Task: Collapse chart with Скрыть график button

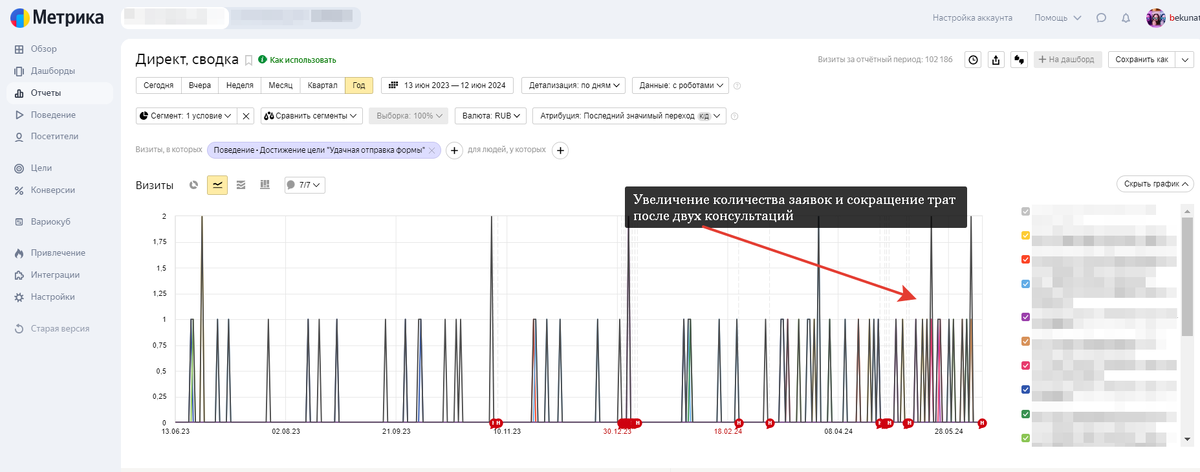Action: (1155, 184)
